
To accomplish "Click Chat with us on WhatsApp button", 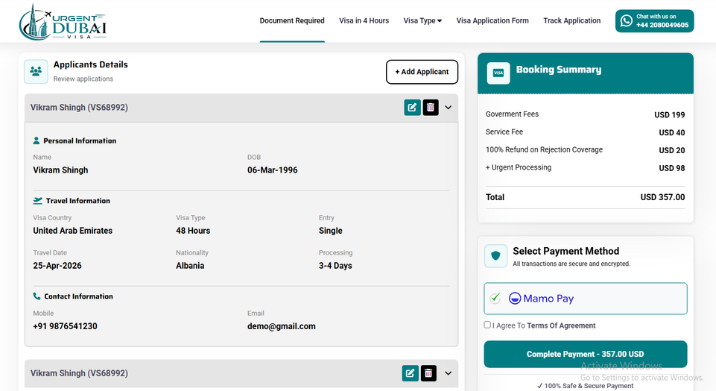I will click(654, 21).
